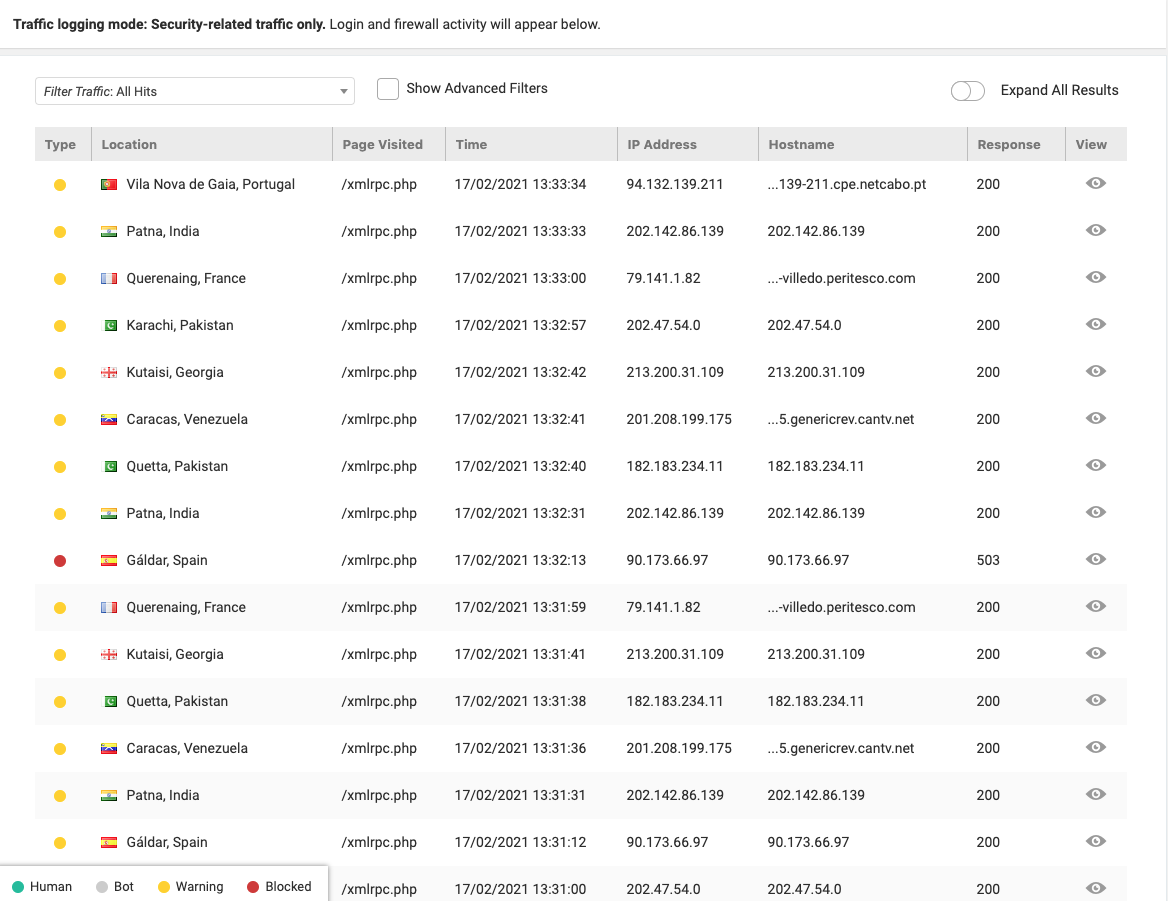This screenshot has height=901, width=1168.
Task: Click the Portugal flag beside Vila Nova de Gaia
Action: [109, 184]
